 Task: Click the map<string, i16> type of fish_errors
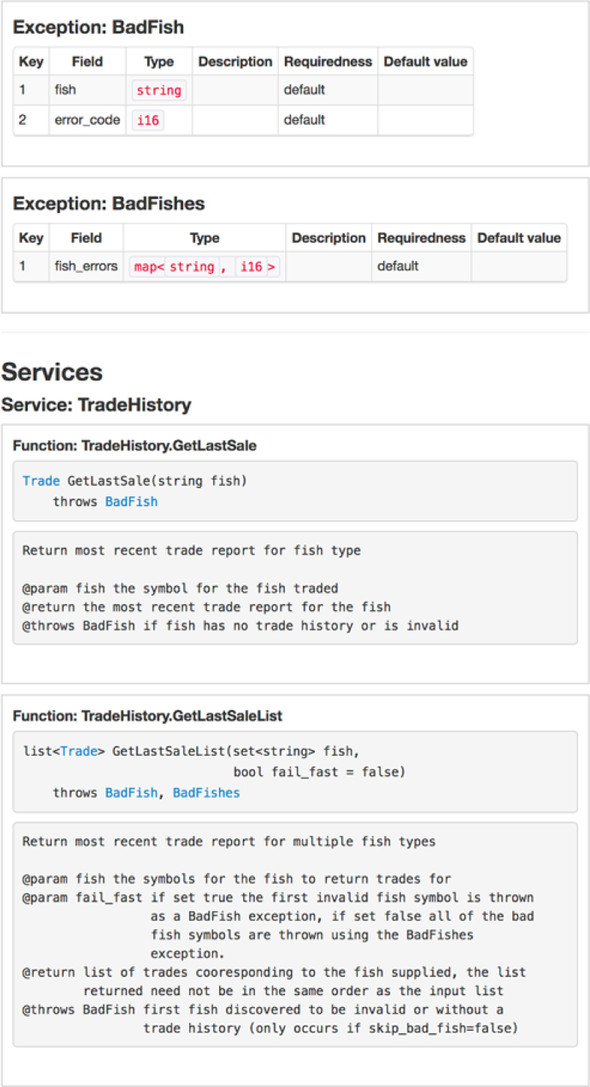click(205, 266)
